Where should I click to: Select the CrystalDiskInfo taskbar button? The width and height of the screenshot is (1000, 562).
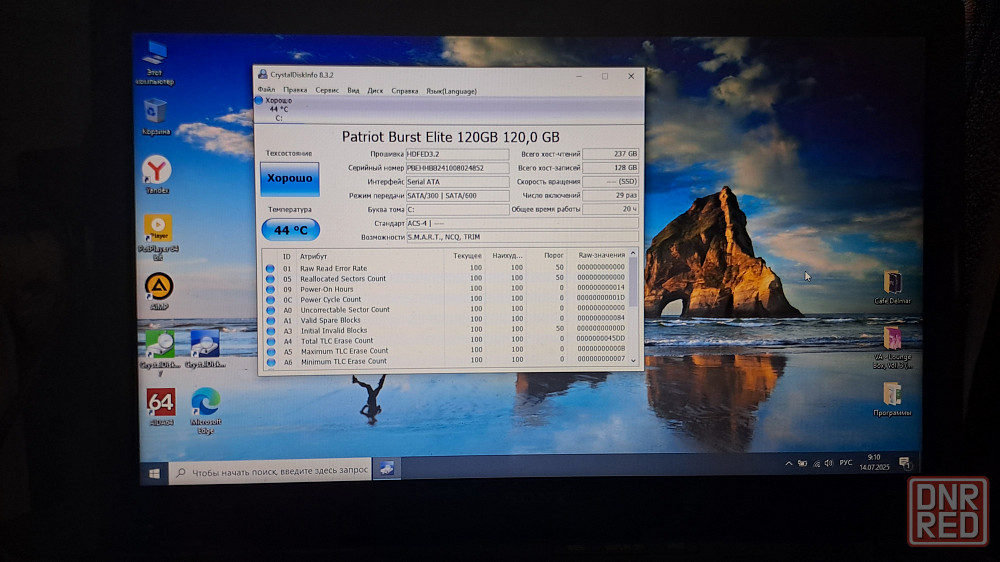[x=386, y=469]
